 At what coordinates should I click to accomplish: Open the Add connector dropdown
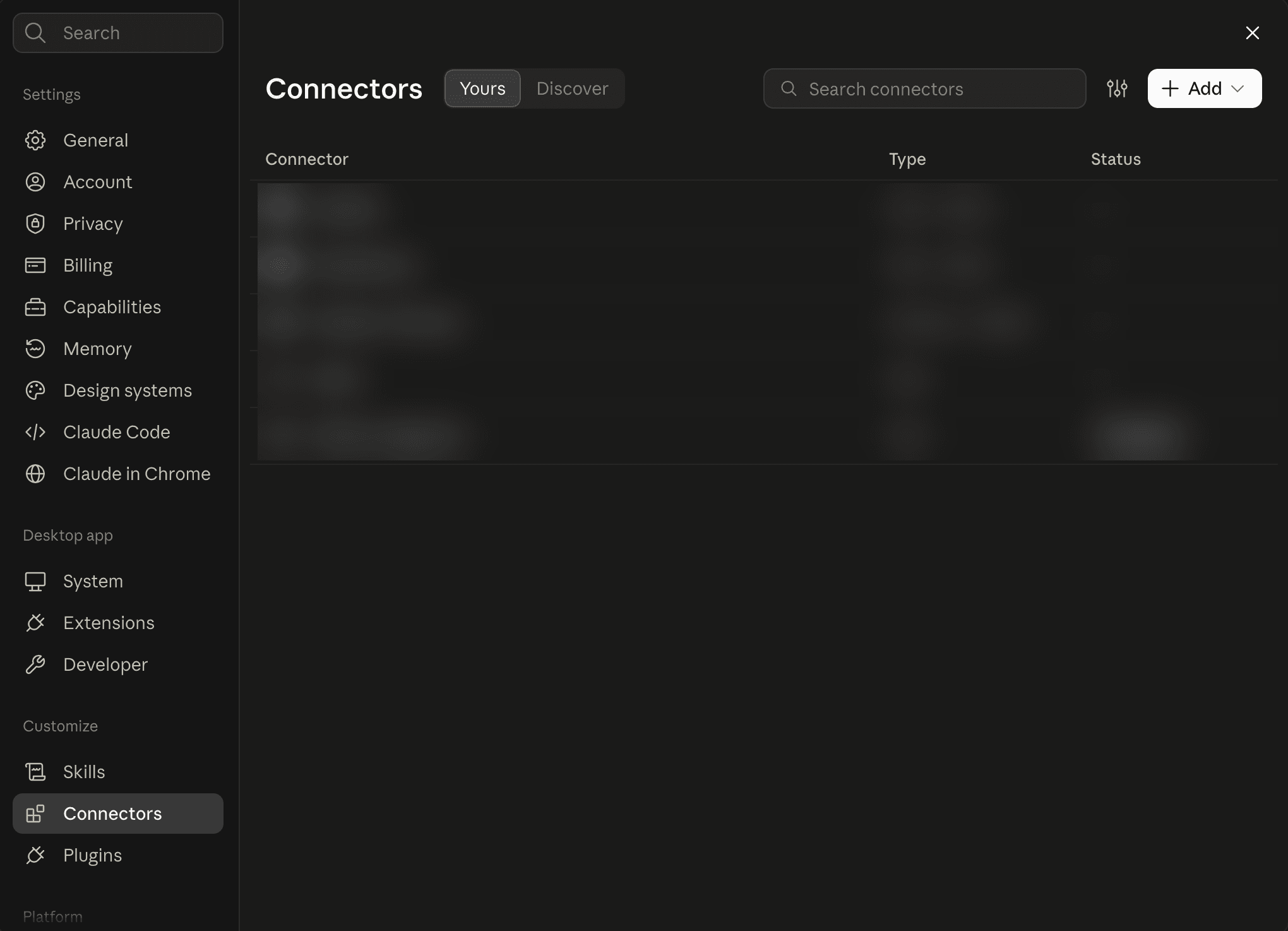1205,88
